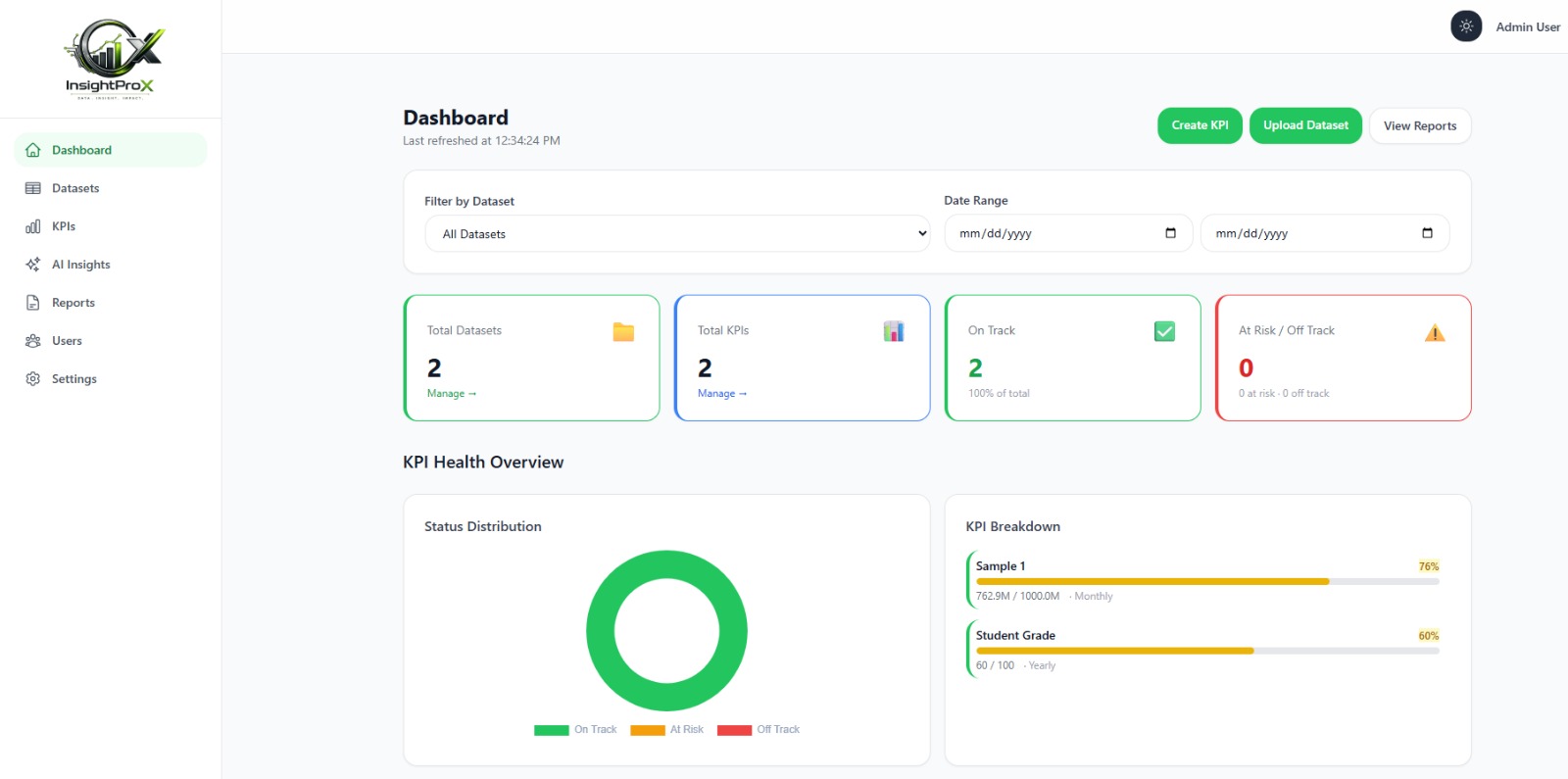Click the Upload Dataset button
Screen dimensions: 1568x779
pos(1305,125)
